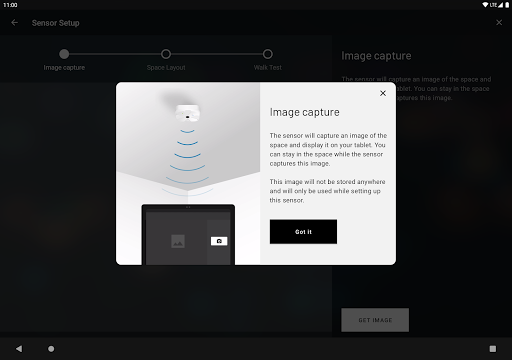Click the ceiling sensor illustration
512x360 pixels.
(x=188, y=113)
